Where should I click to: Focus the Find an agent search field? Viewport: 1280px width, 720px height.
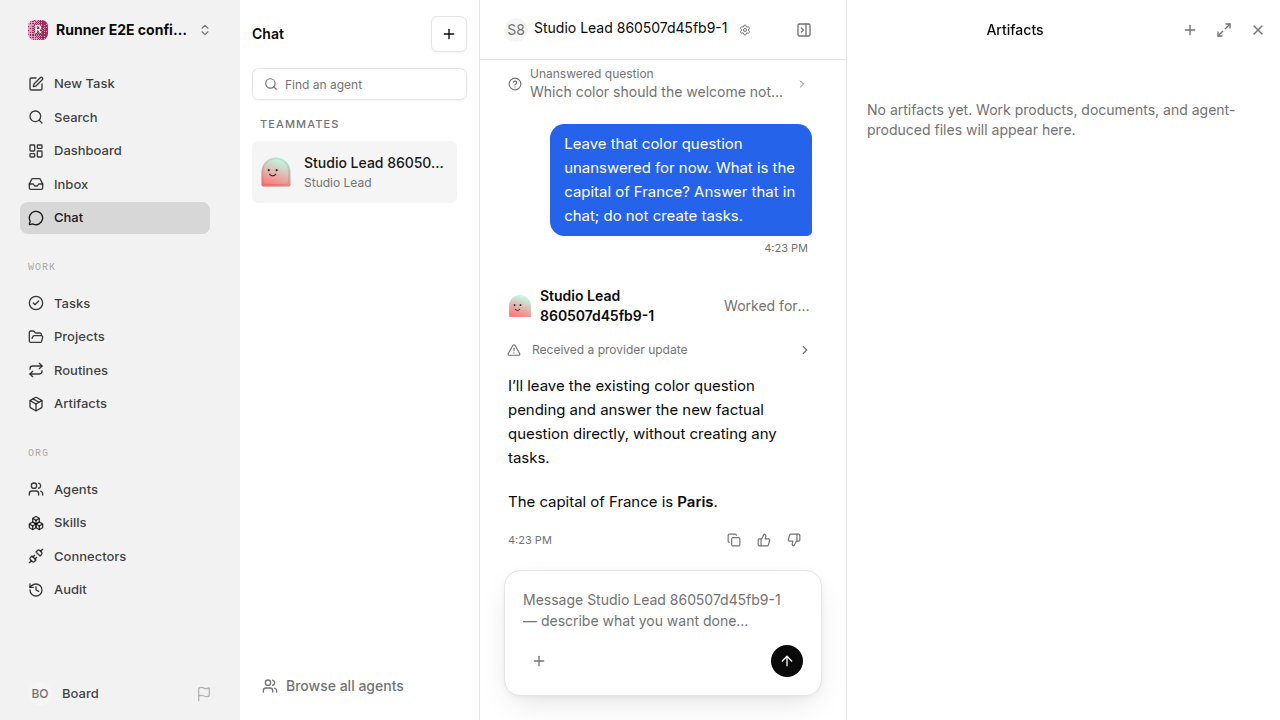pyautogui.click(x=359, y=84)
